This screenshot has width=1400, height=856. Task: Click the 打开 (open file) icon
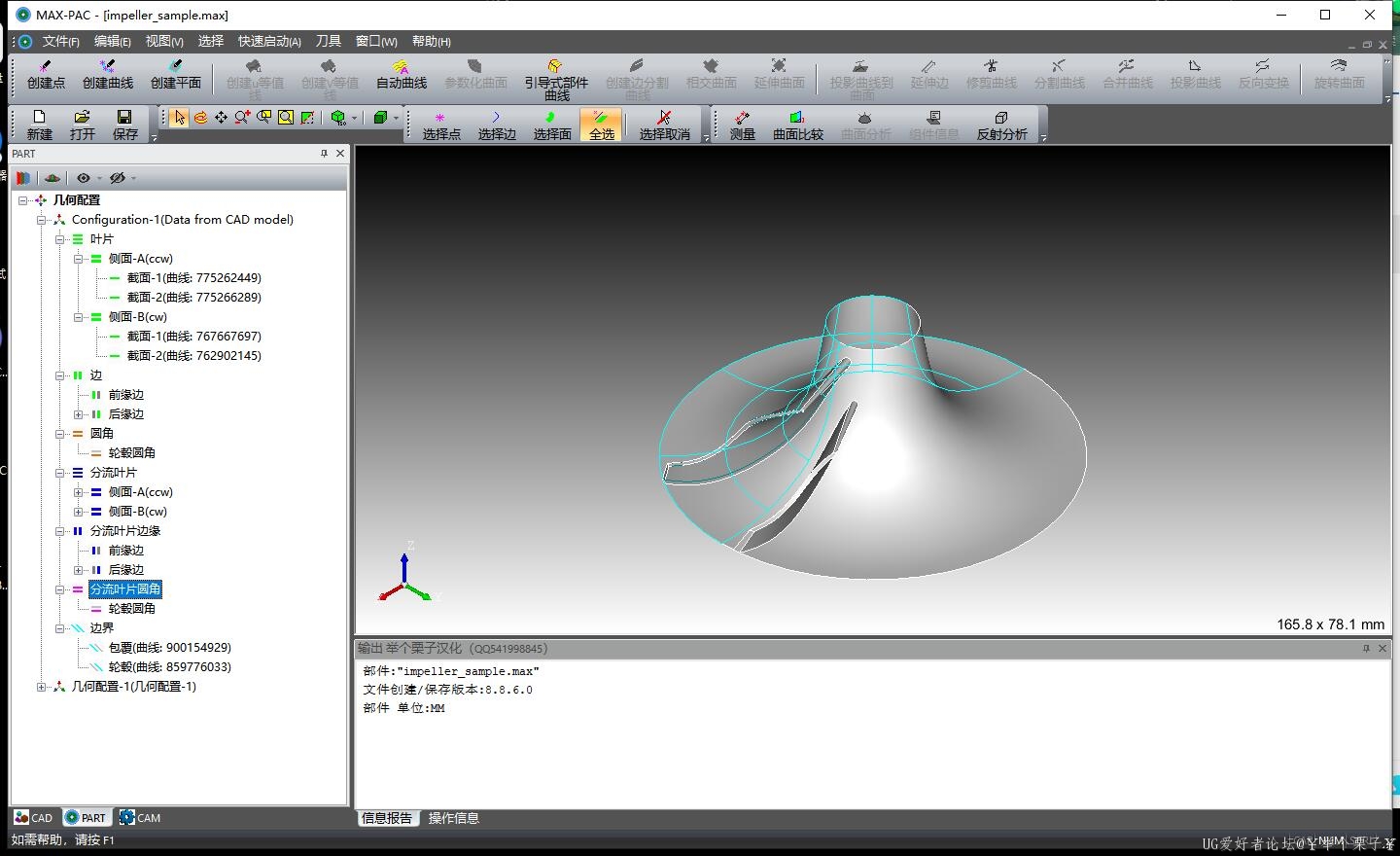(x=83, y=125)
